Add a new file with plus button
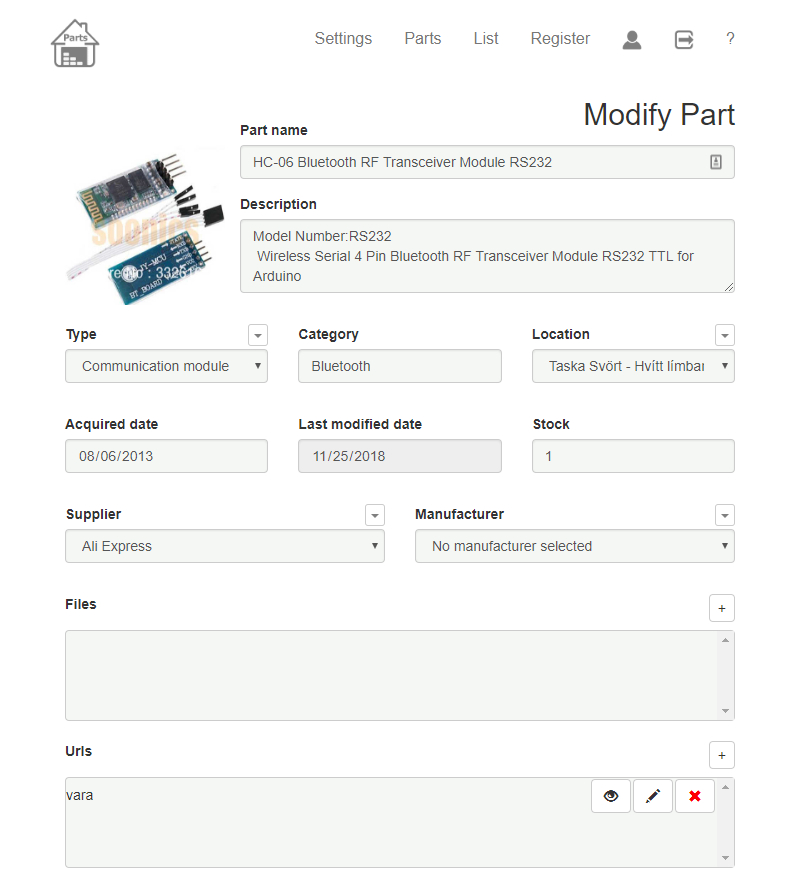Viewport: 794px width, 880px height. tap(722, 608)
